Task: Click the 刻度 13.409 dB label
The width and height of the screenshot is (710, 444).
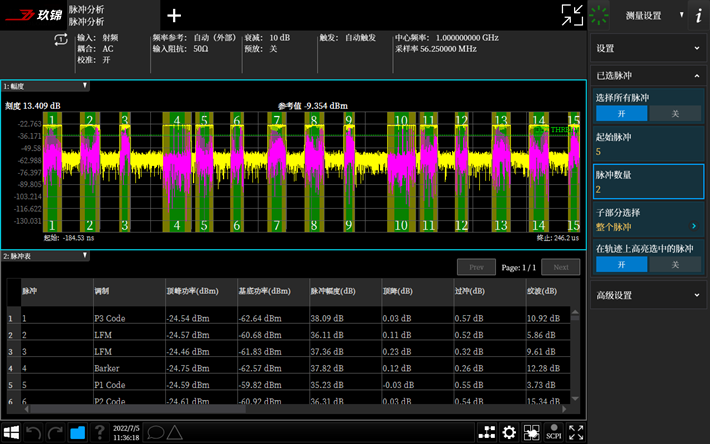Action: click(33, 106)
